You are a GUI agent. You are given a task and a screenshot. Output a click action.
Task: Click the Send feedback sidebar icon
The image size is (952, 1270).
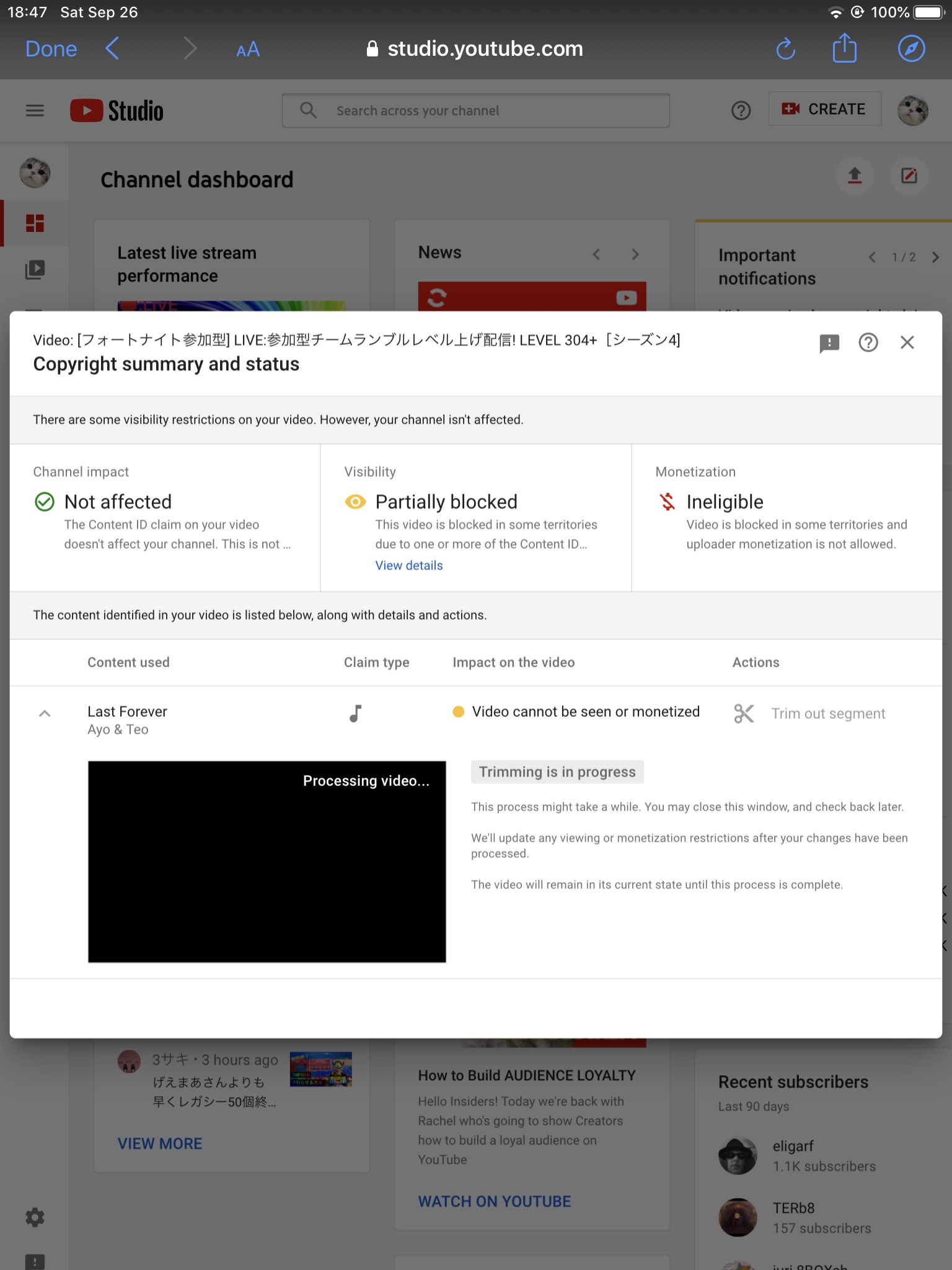(35, 1261)
